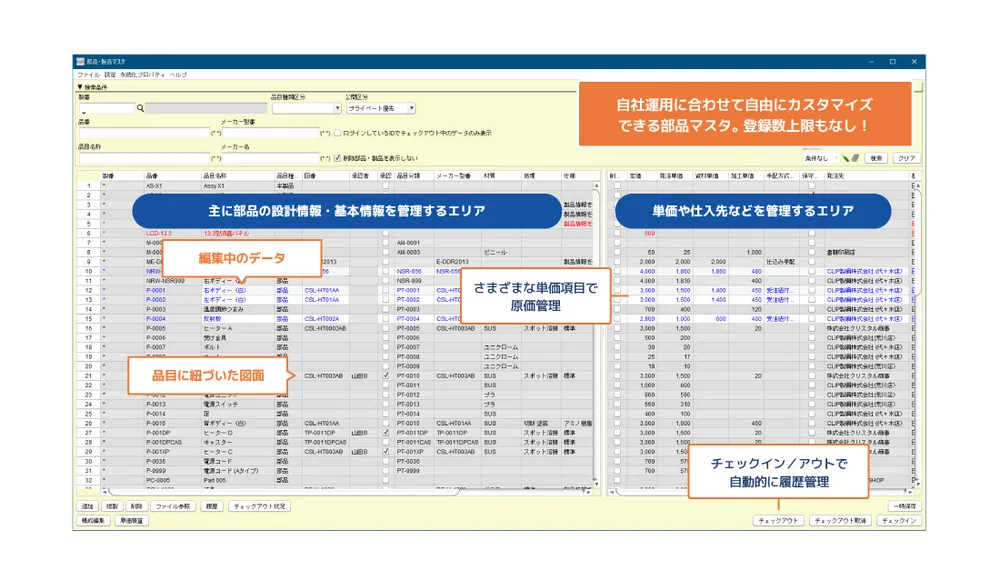This screenshot has height=580, width=1000.
Task: Click left table vertical scrollbar
Action: coord(596,334)
